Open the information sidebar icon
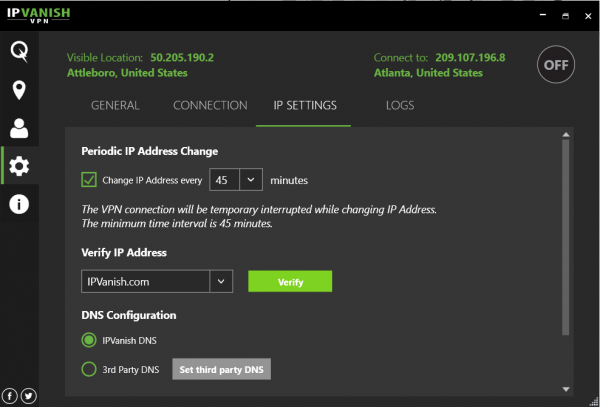 tap(19, 204)
